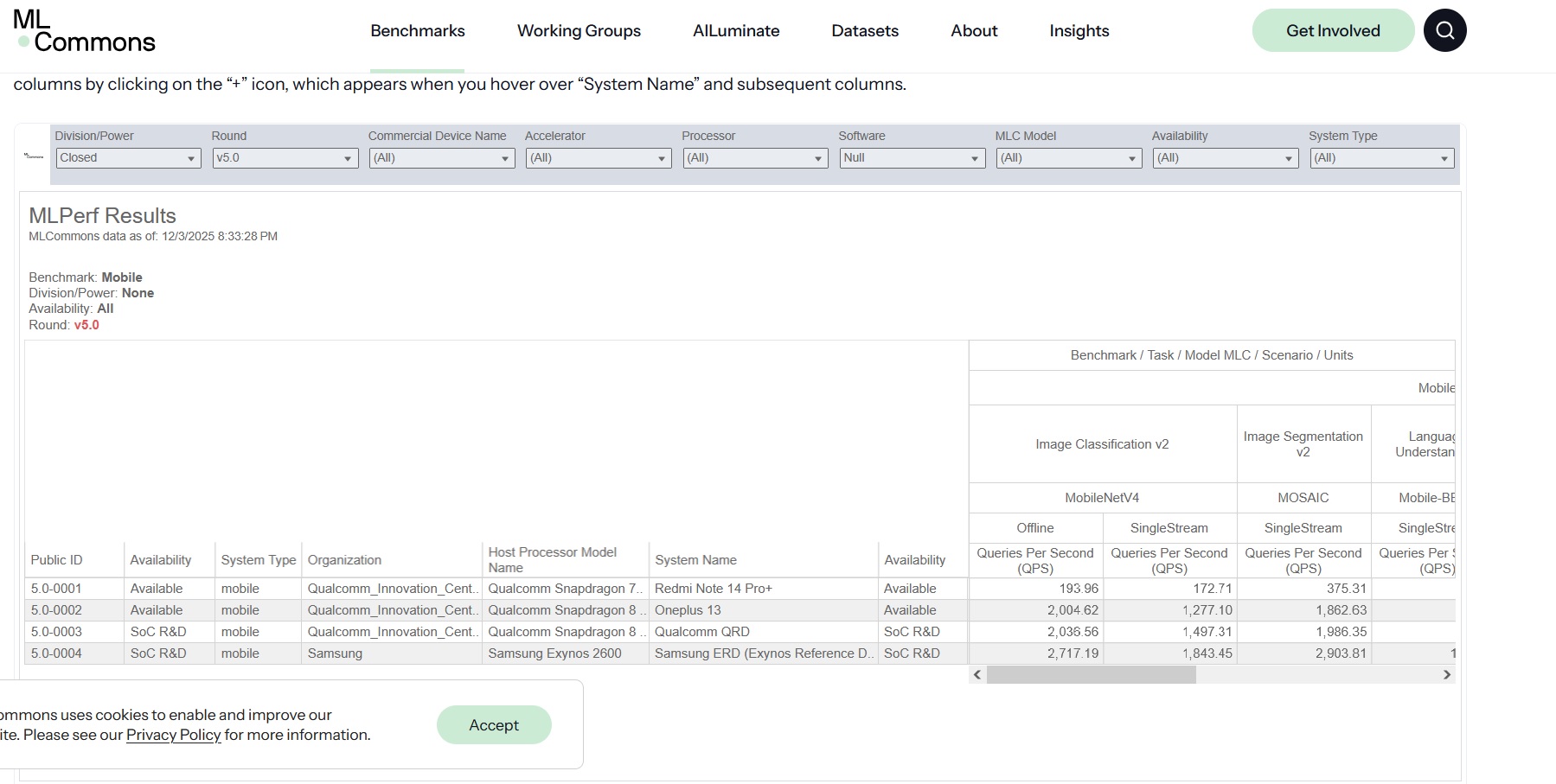
Task: Click the Get Involved button
Action: coord(1333,31)
